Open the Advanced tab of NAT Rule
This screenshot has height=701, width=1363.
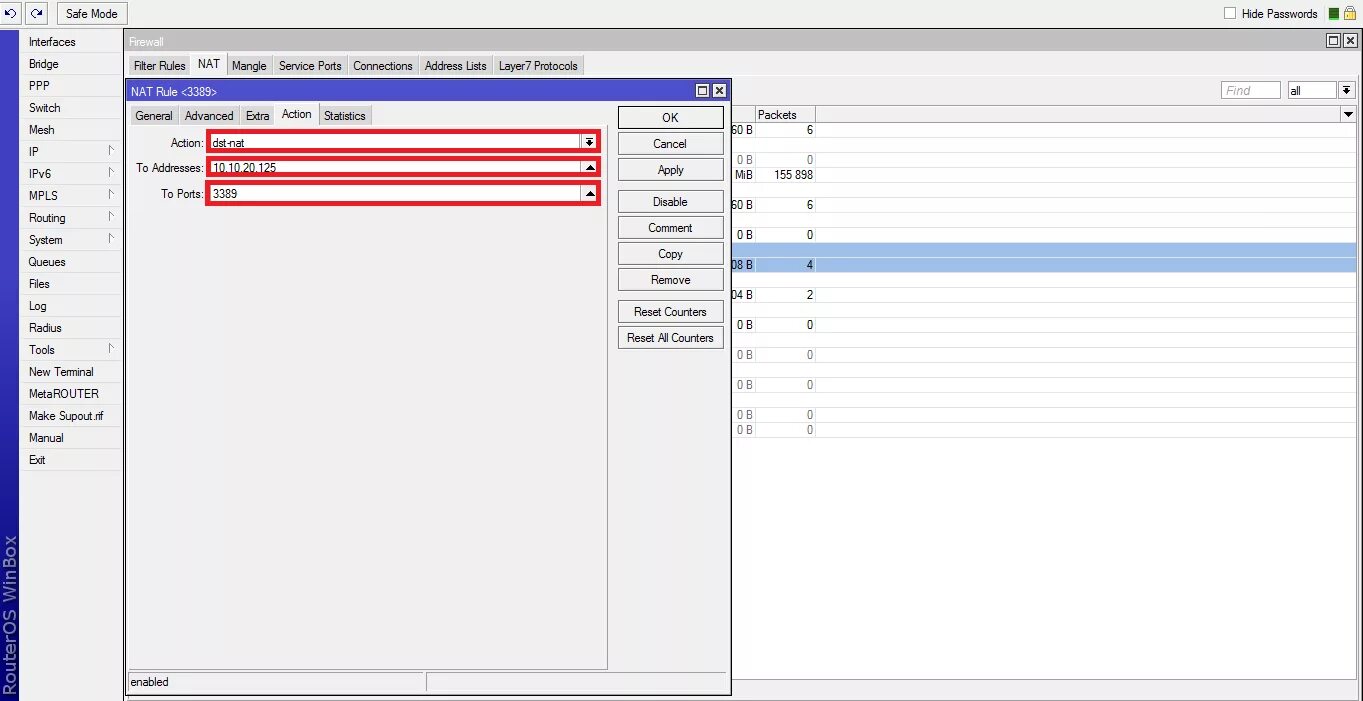(209, 116)
